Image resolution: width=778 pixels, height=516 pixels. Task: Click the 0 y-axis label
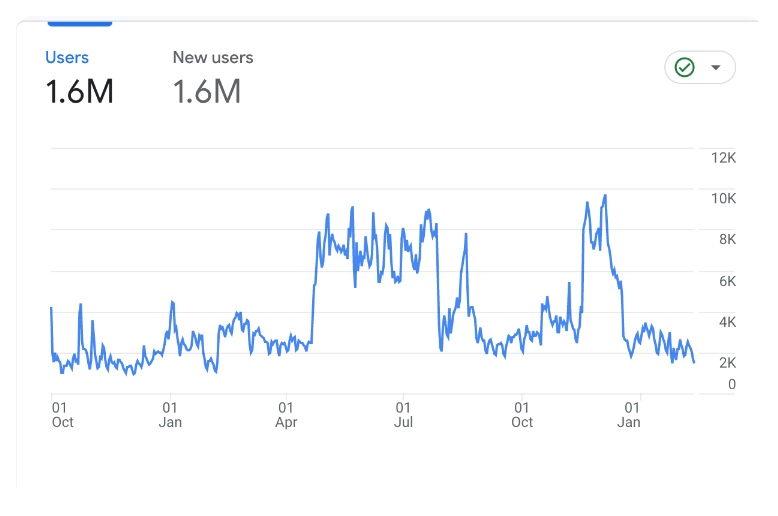pyautogui.click(x=732, y=385)
